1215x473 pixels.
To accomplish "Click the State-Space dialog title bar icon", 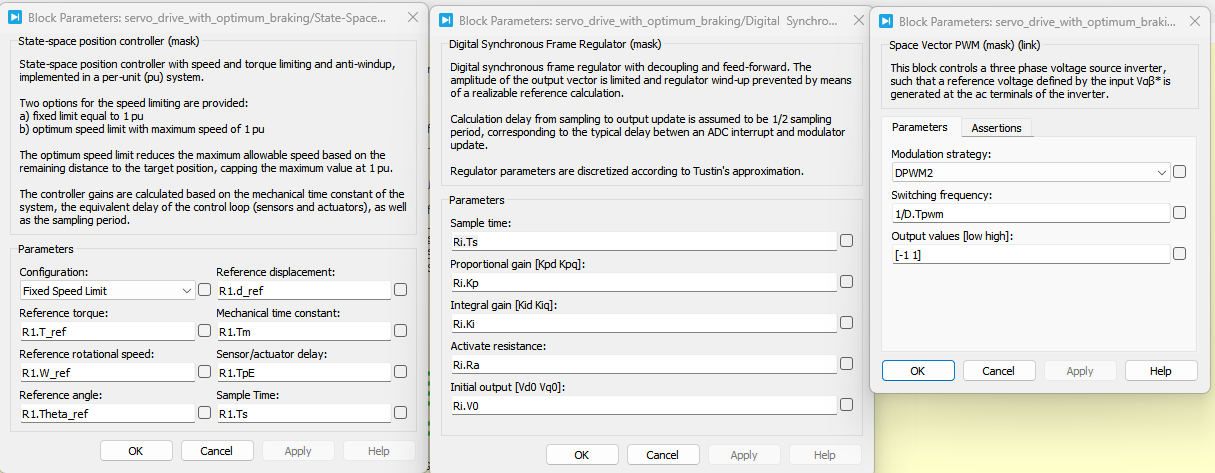I will 15,18.
